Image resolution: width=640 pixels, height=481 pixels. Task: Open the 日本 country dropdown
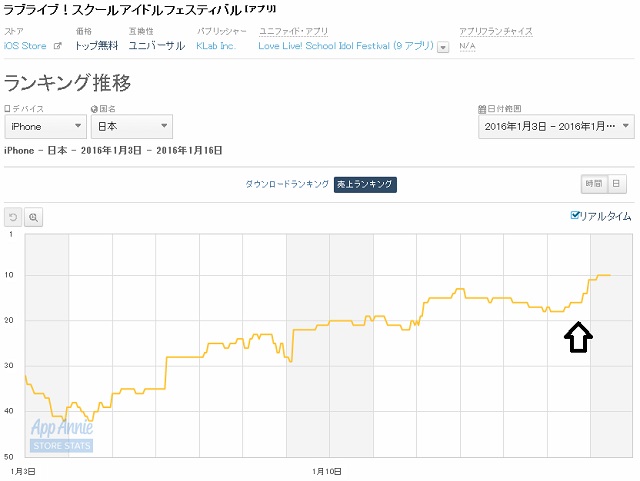pyautogui.click(x=132, y=126)
